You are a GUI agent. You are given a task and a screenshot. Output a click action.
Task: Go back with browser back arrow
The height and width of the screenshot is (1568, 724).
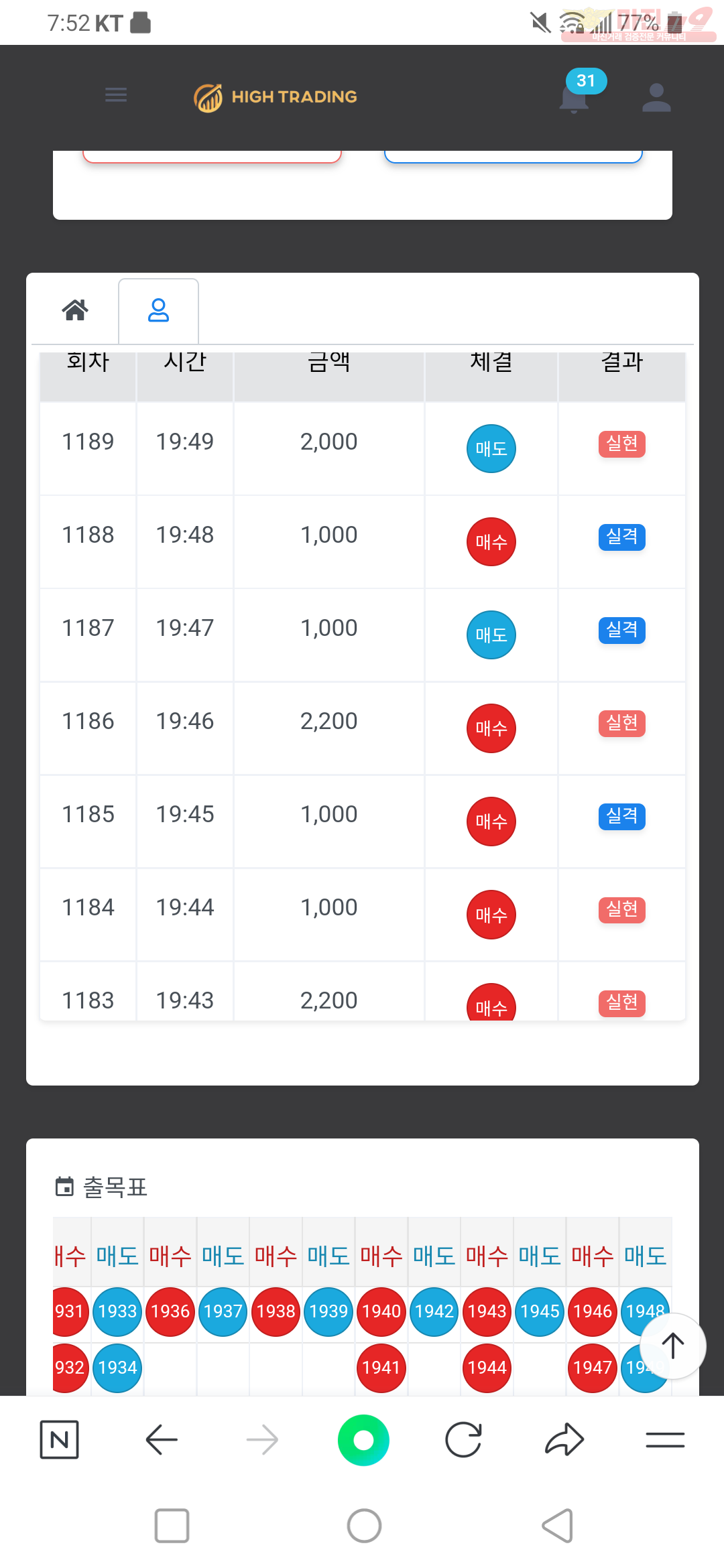tap(162, 1439)
